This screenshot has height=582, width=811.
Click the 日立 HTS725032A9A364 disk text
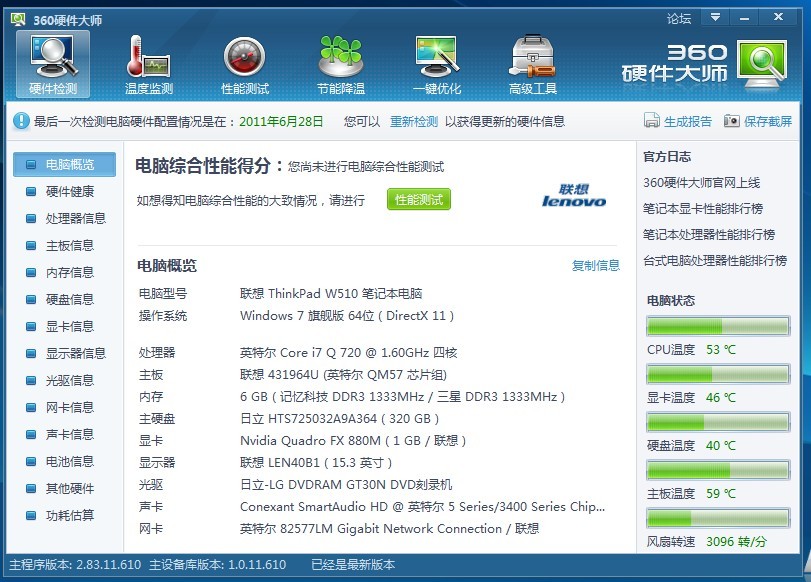339,419
